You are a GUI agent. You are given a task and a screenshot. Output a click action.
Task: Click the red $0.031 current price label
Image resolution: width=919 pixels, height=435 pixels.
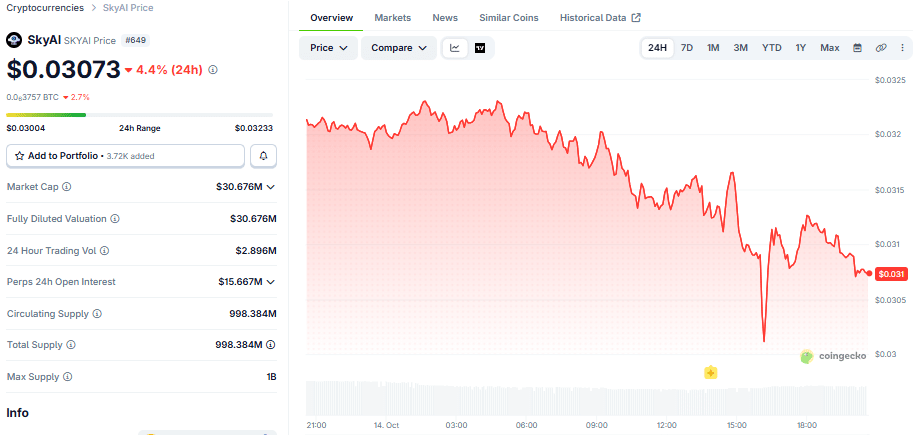[891, 274]
